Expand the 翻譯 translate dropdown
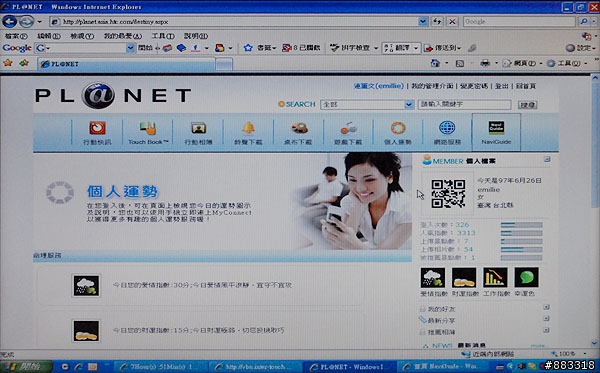The image size is (600, 373). click(x=416, y=48)
